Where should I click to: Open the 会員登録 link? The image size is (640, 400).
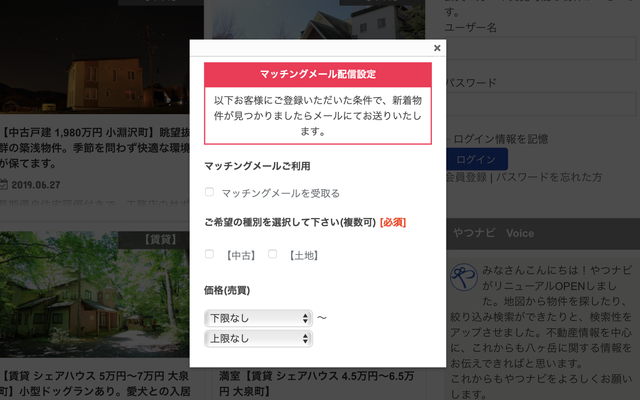(x=466, y=177)
